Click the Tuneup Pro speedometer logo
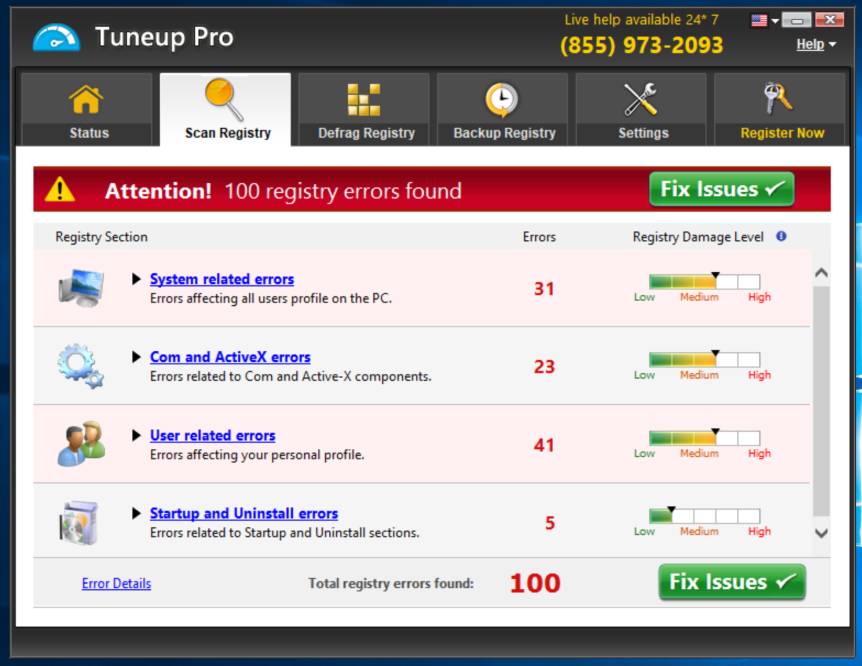Screen dimensions: 862x666 [x=56, y=37]
